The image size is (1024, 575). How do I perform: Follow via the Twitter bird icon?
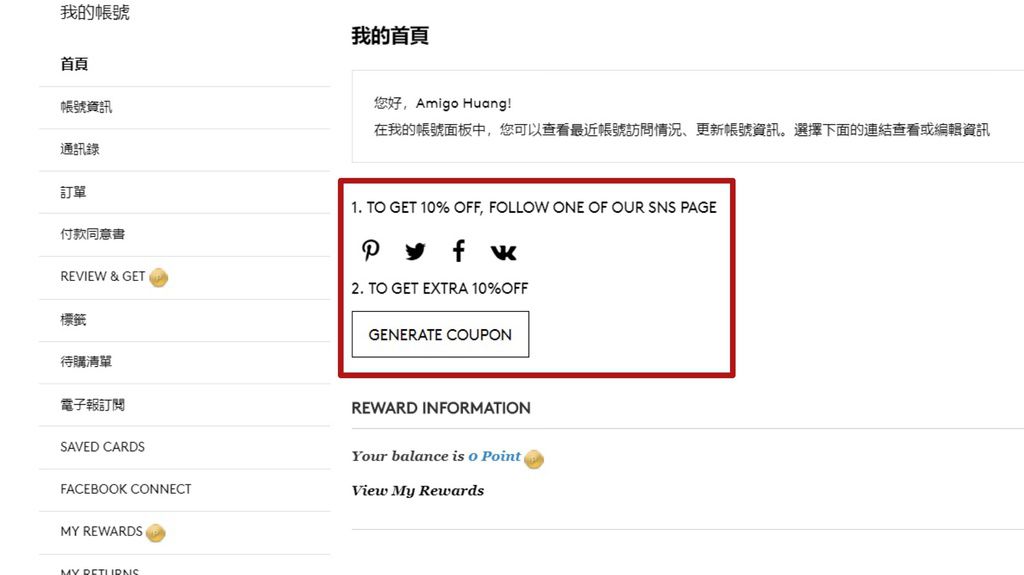[x=415, y=251]
